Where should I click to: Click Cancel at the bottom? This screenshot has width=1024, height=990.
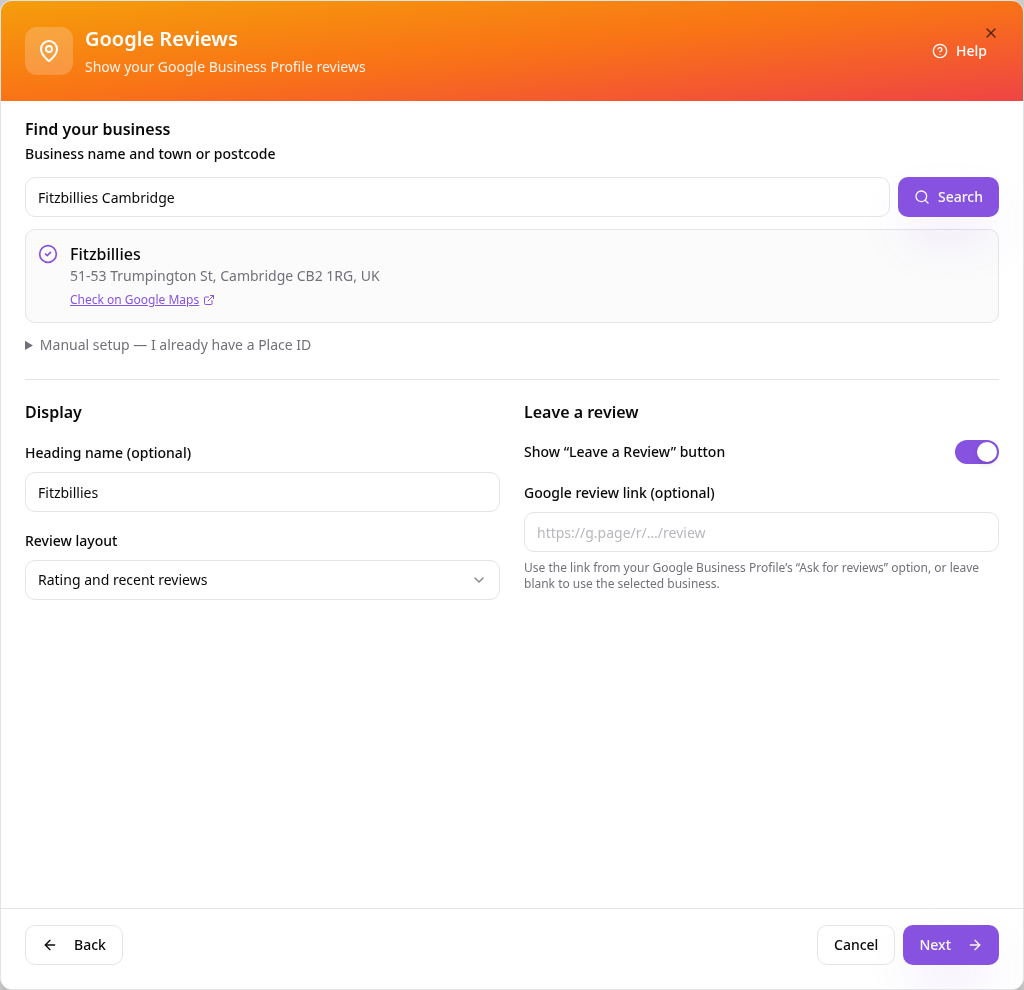click(856, 945)
